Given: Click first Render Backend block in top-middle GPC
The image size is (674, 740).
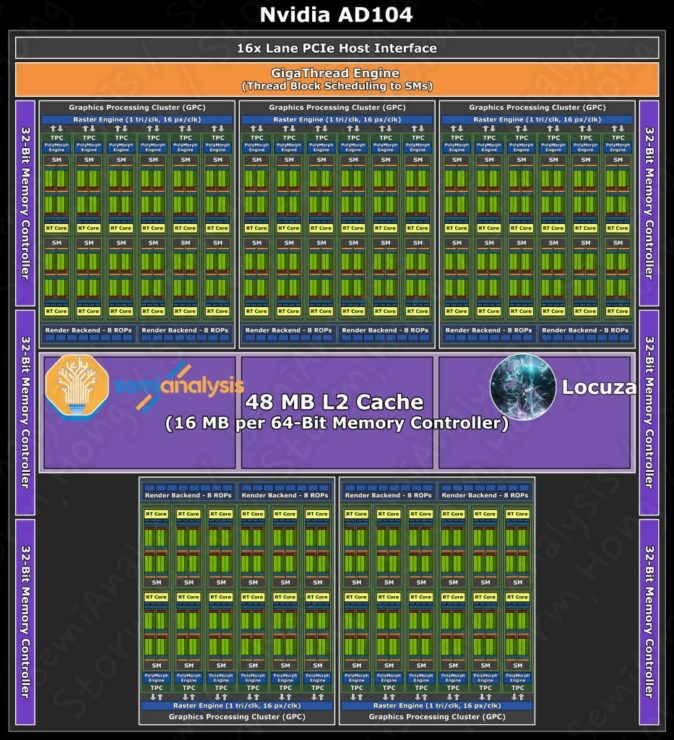Looking at the screenshot, I should (288, 333).
